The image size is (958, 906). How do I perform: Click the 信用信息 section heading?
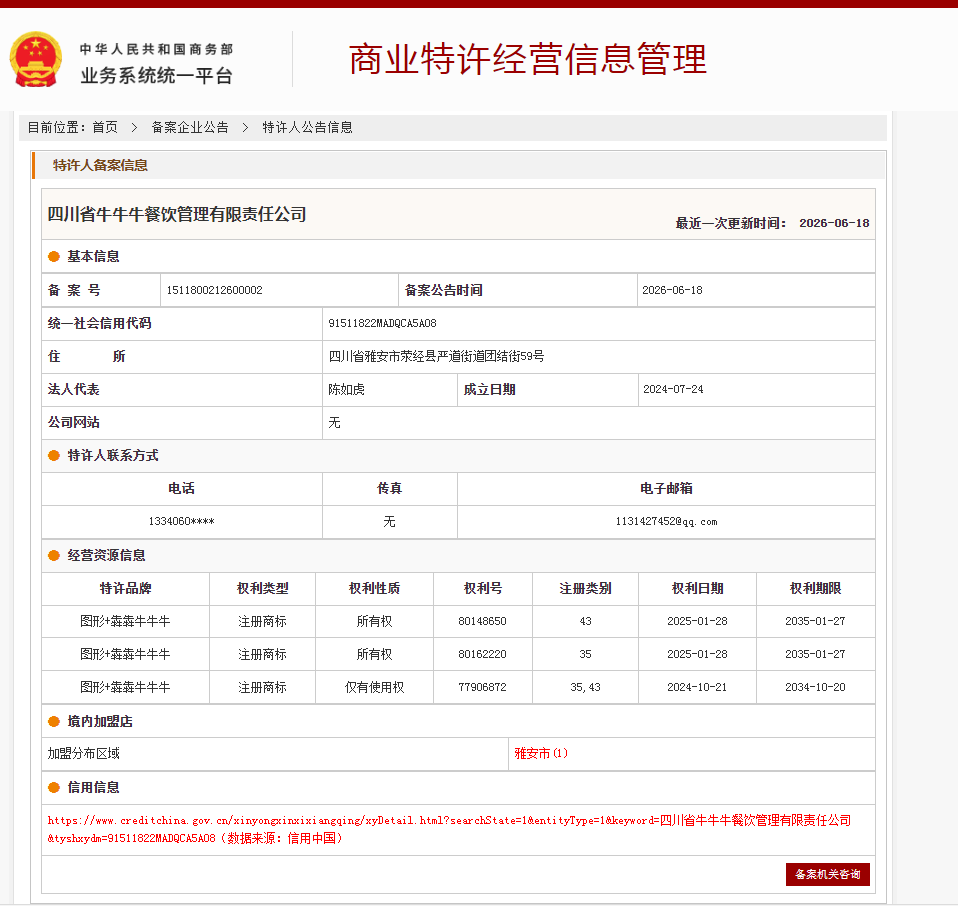[x=93, y=787]
